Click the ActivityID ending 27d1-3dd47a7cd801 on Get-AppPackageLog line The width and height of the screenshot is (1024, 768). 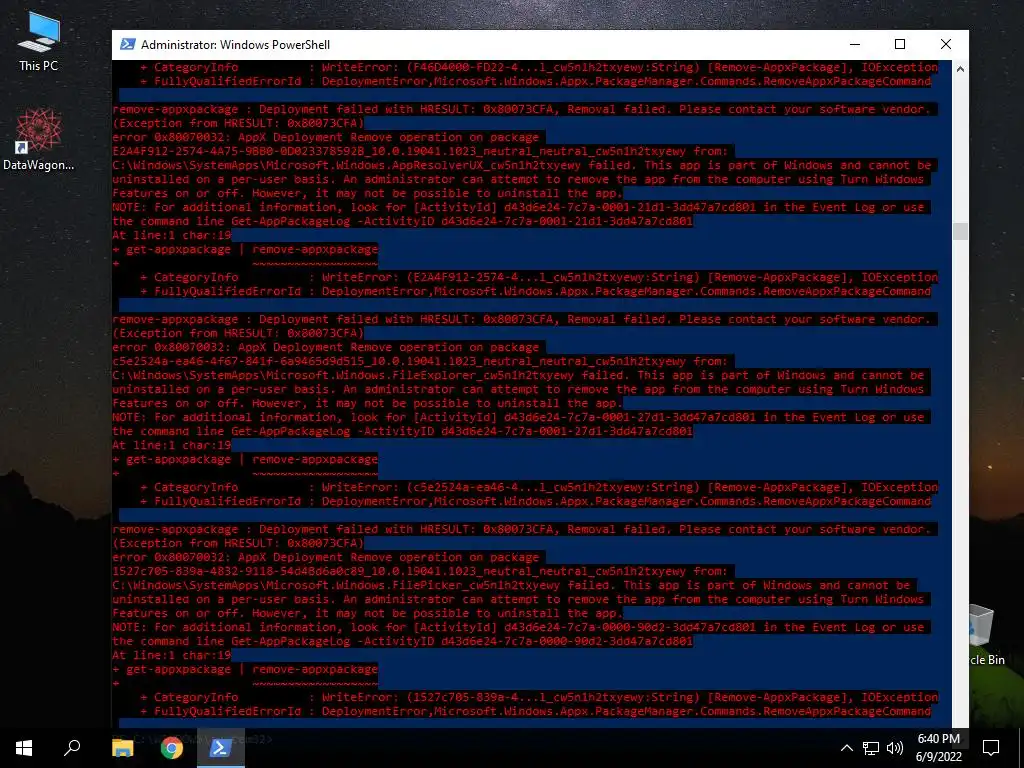pos(566,432)
